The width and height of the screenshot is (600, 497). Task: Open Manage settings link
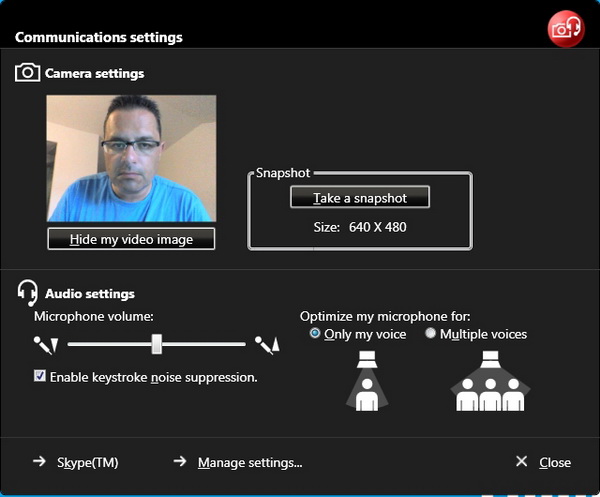(x=250, y=462)
